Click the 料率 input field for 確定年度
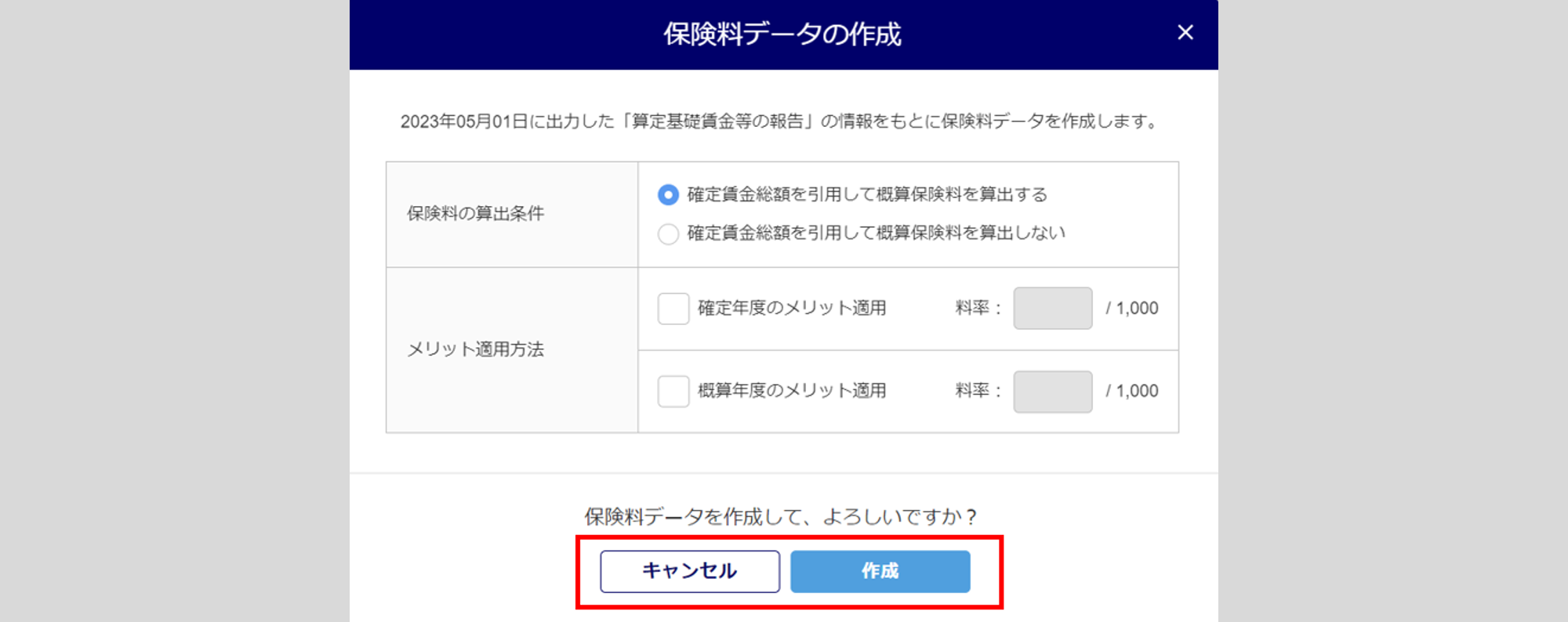 pyautogui.click(x=1052, y=309)
